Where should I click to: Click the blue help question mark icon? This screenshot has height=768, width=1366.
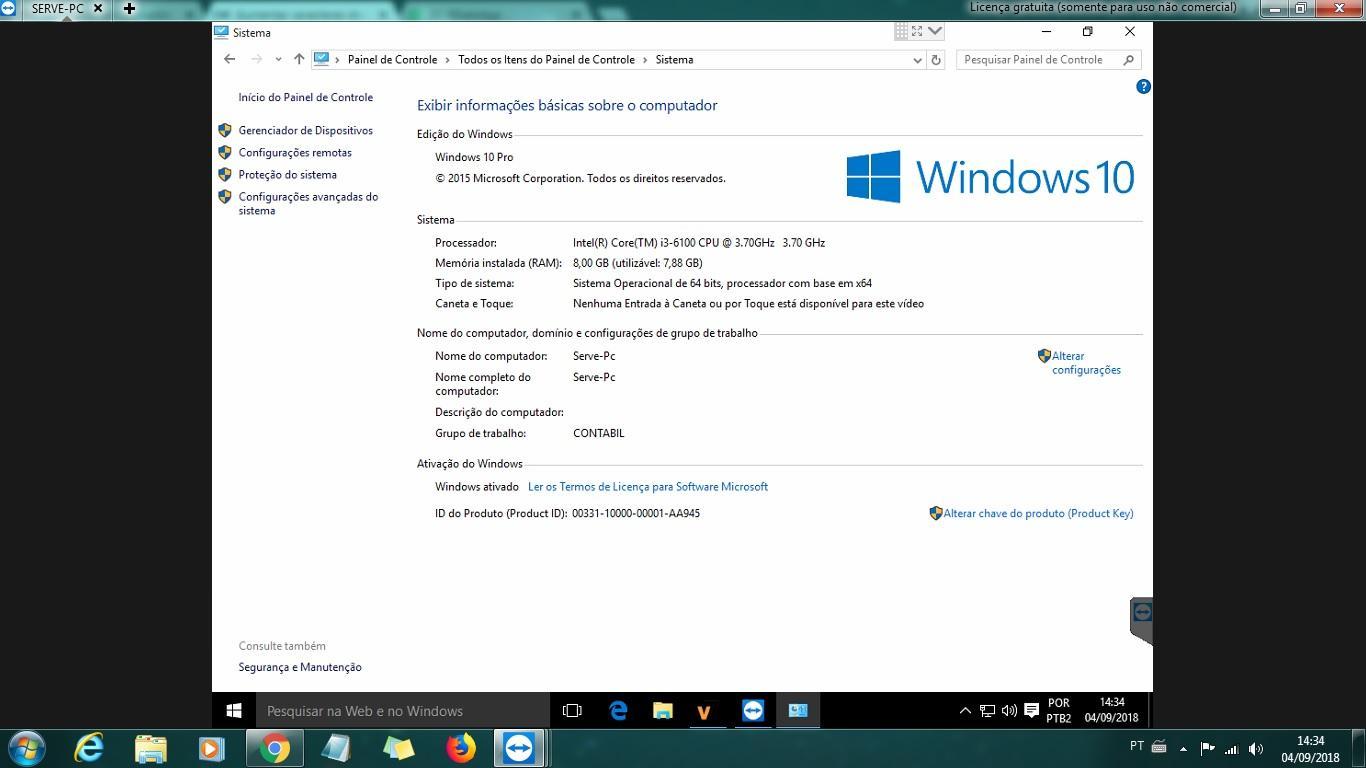tap(1143, 87)
